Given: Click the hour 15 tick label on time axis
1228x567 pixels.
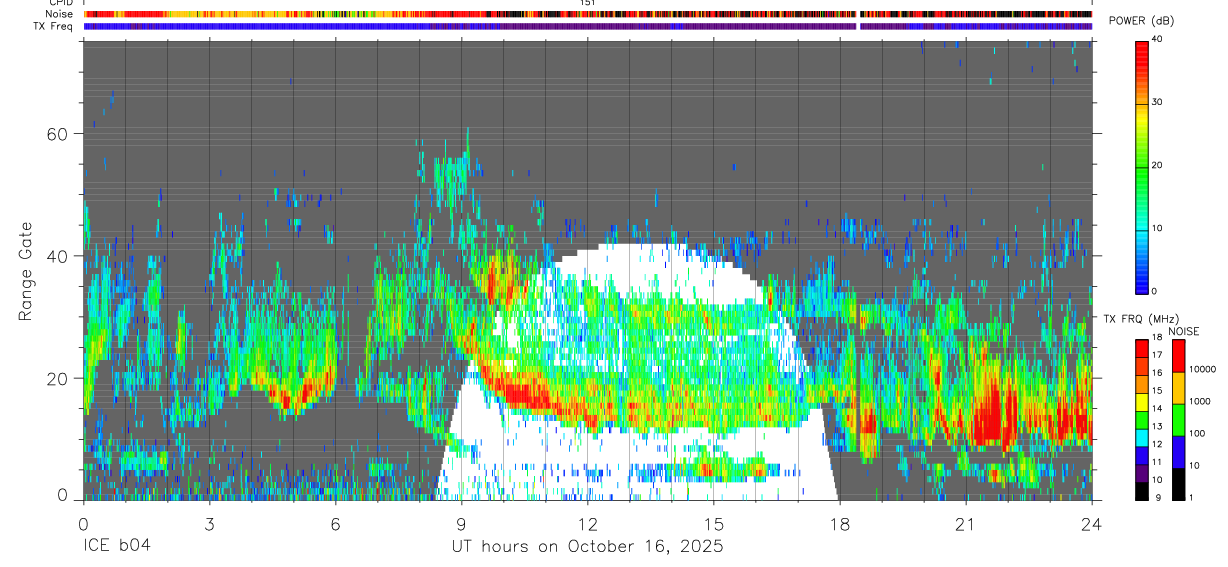Looking at the screenshot, I should point(713,523).
